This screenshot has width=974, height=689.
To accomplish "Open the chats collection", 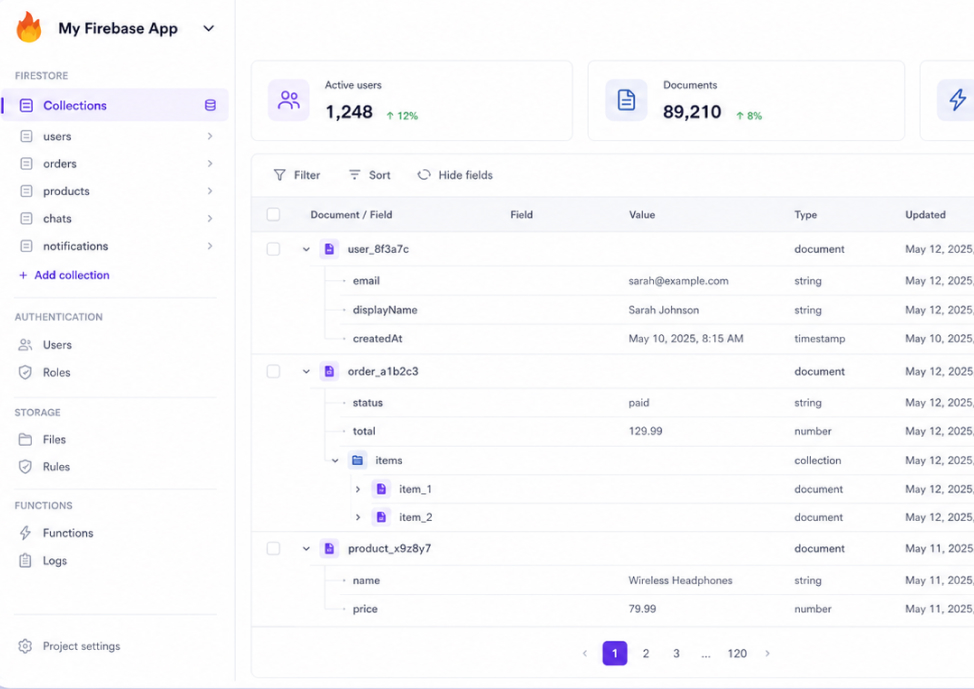I will pyautogui.click(x=57, y=218).
